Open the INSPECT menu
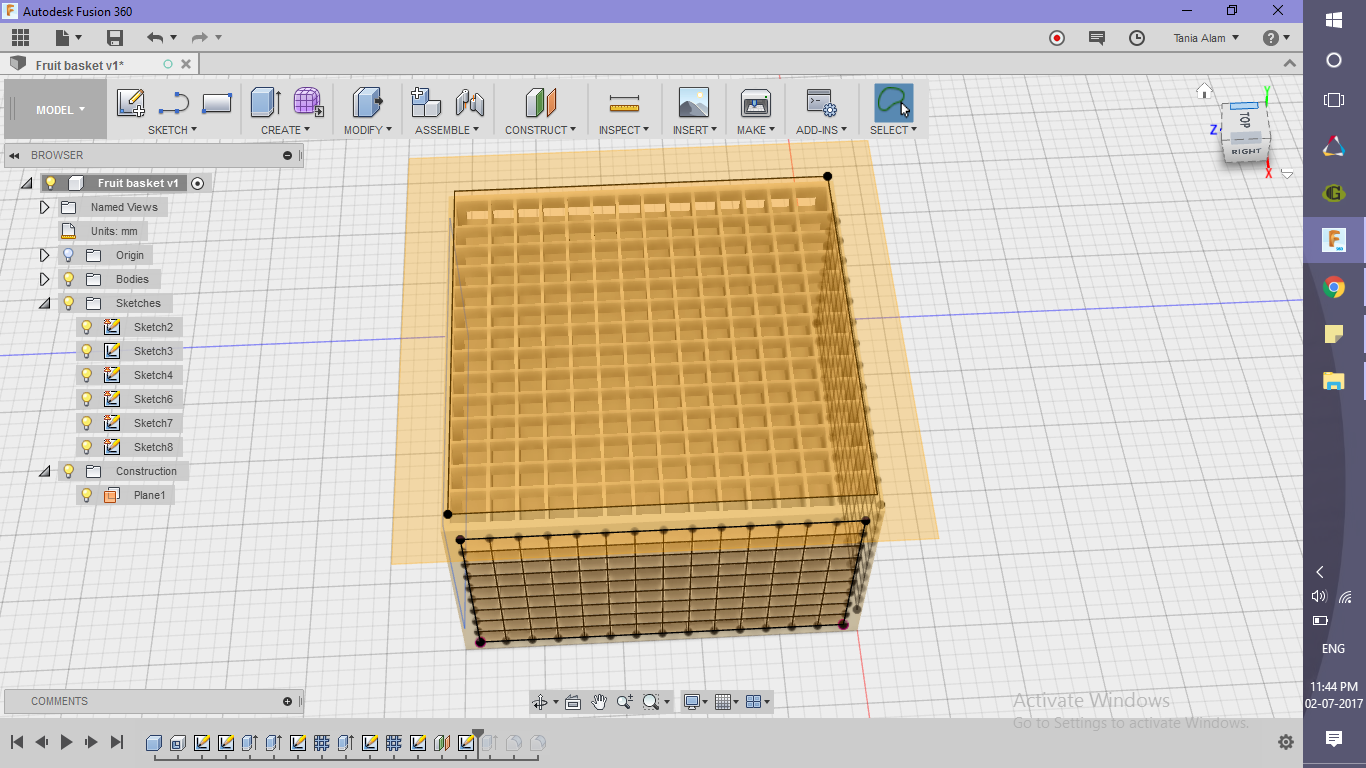Screen dimensions: 1366x768 click(624, 130)
